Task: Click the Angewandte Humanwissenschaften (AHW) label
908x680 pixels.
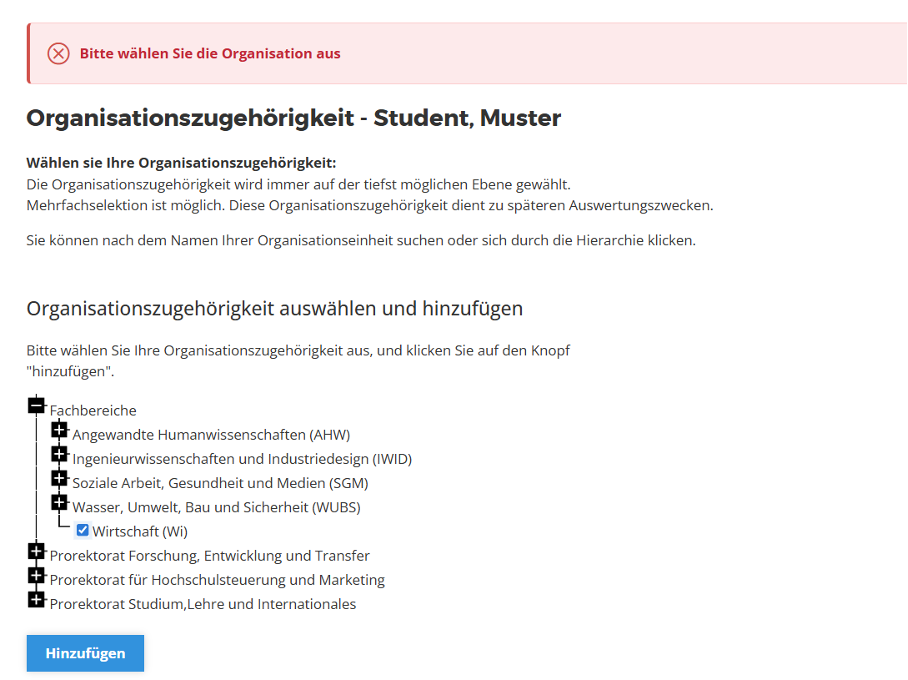Action: pyautogui.click(x=211, y=435)
